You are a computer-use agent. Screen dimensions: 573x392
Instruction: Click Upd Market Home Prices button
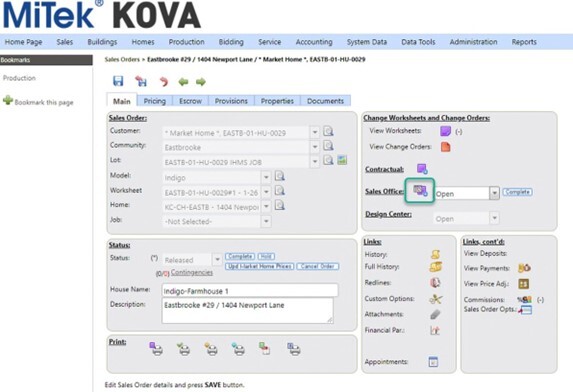259,266
